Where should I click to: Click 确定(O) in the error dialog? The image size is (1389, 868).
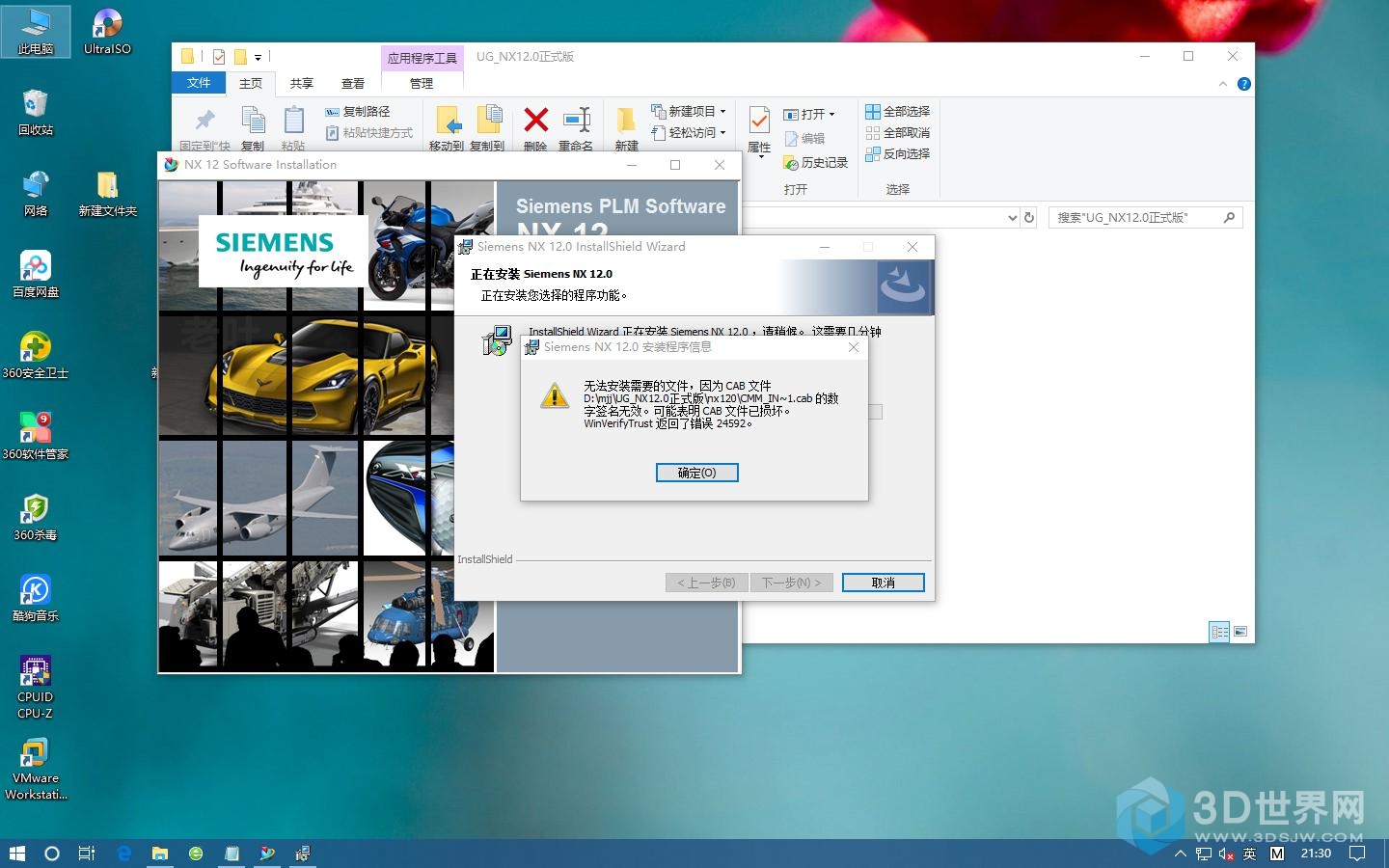coord(696,473)
